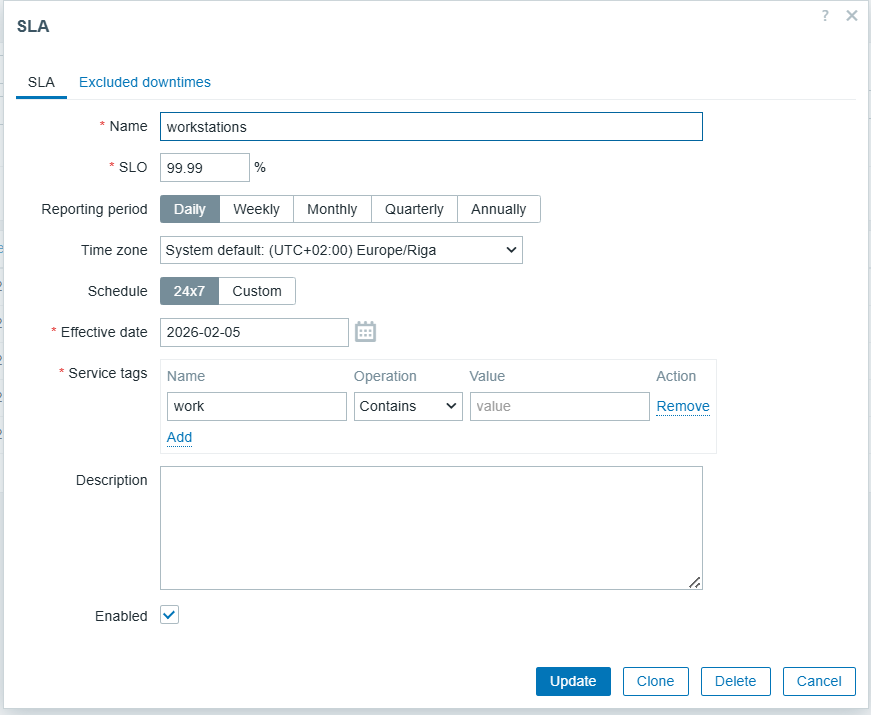Set reporting period to Monthly

332,209
